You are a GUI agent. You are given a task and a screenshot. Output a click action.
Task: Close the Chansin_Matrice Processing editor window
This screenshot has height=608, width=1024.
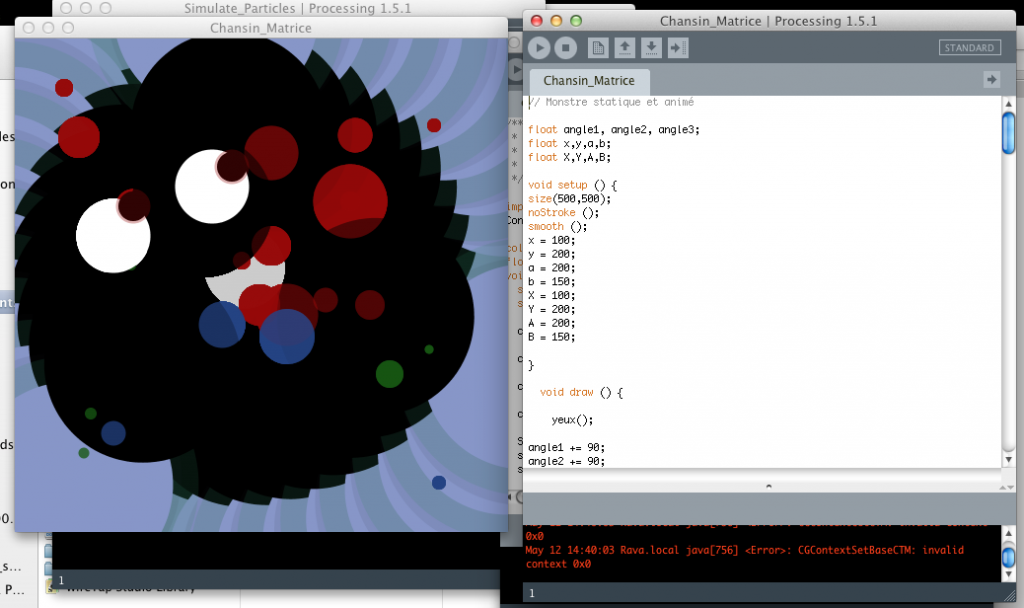pyautogui.click(x=537, y=21)
